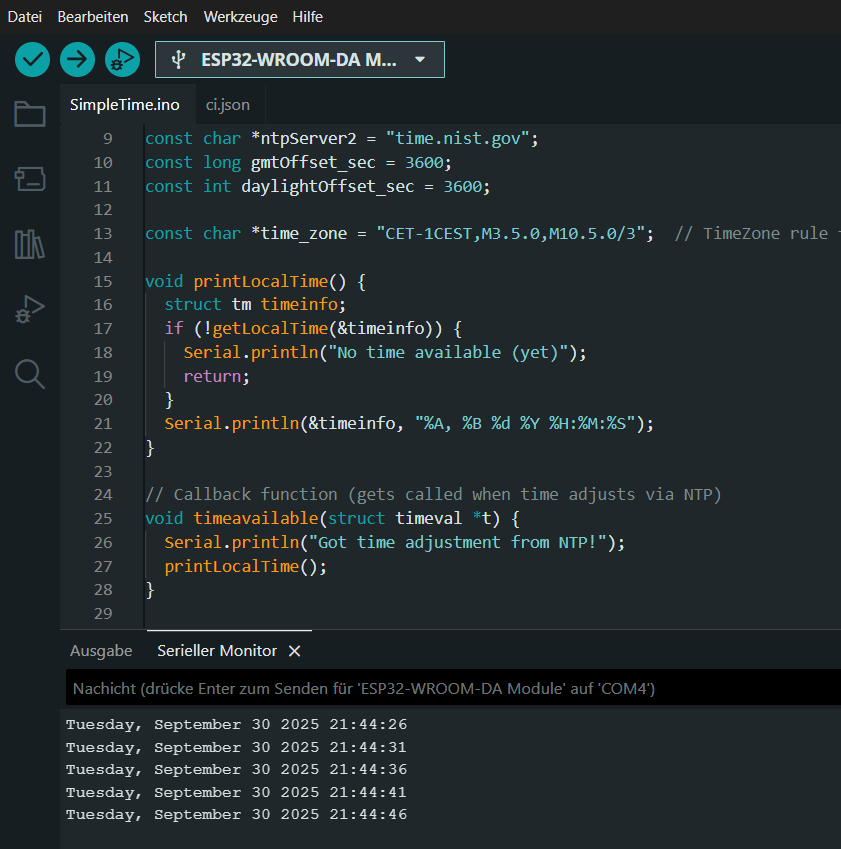Open the Sketch menu
Image resolution: width=841 pixels, height=849 pixels.
165,16
